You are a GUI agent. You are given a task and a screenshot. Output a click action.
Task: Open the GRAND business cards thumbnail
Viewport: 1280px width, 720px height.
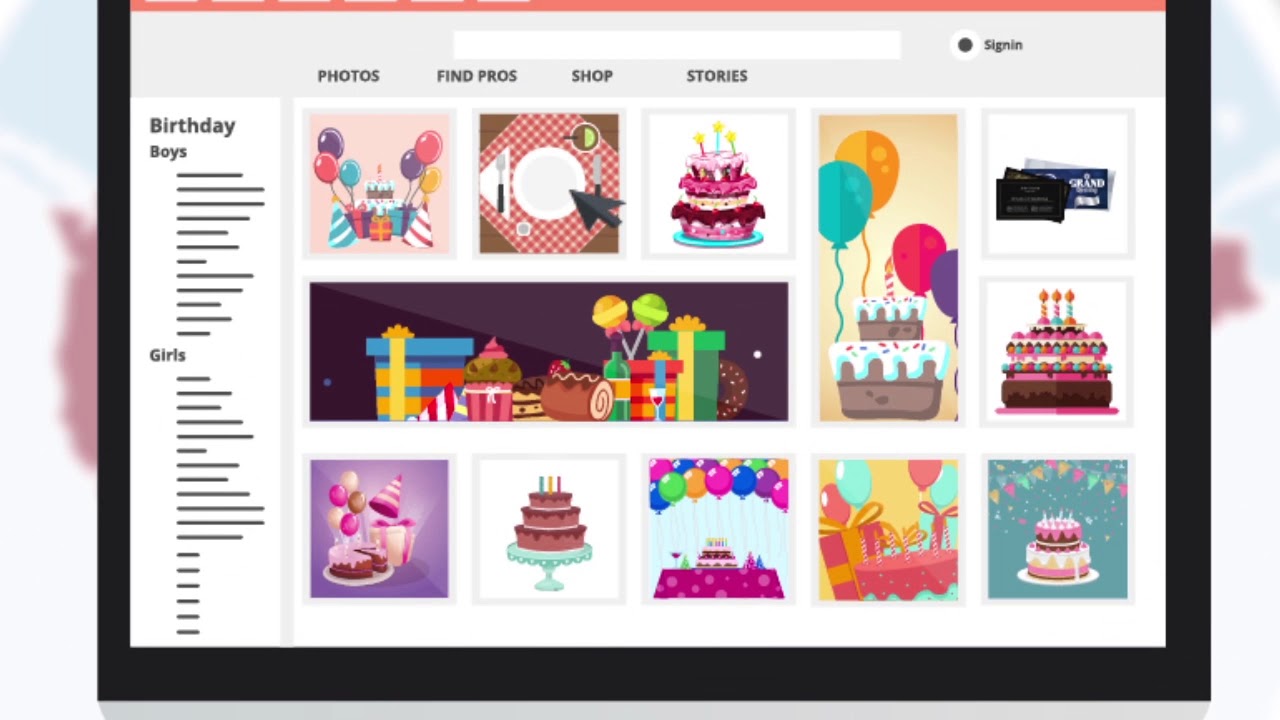1057,183
